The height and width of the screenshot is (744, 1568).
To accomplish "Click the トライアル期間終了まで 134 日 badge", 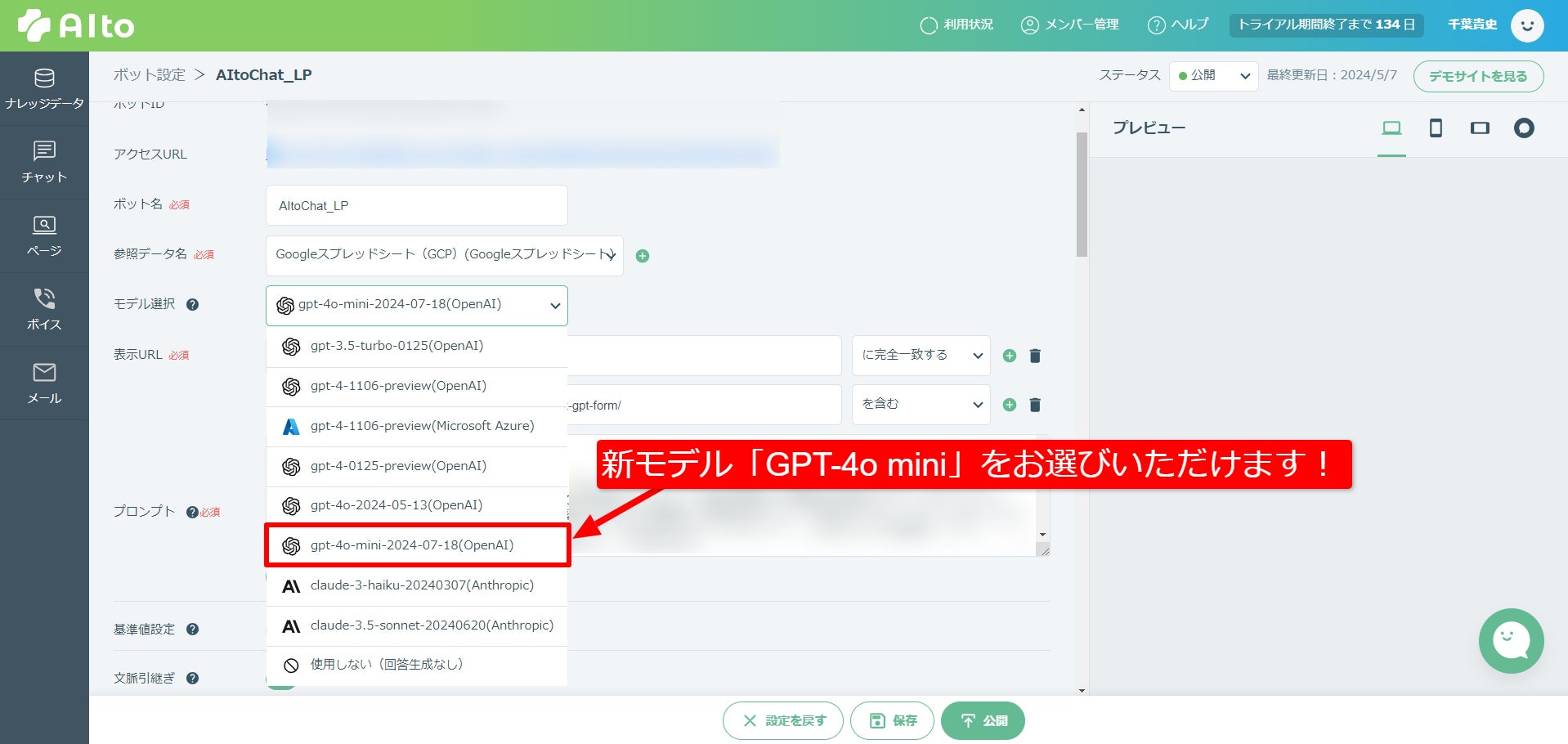I will [x=1326, y=25].
